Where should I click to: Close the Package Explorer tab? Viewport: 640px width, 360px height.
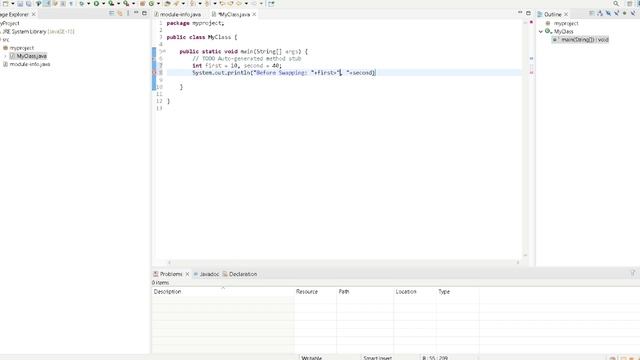tap(33, 14)
